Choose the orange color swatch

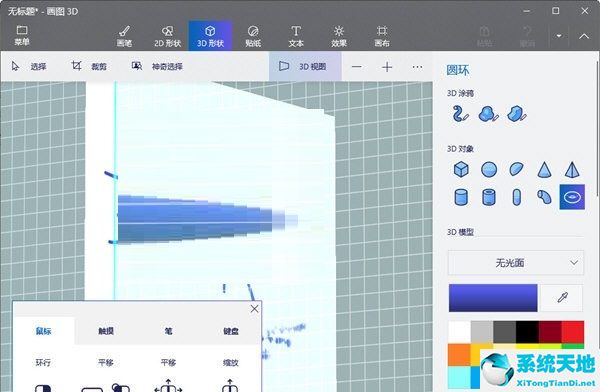coord(459,354)
